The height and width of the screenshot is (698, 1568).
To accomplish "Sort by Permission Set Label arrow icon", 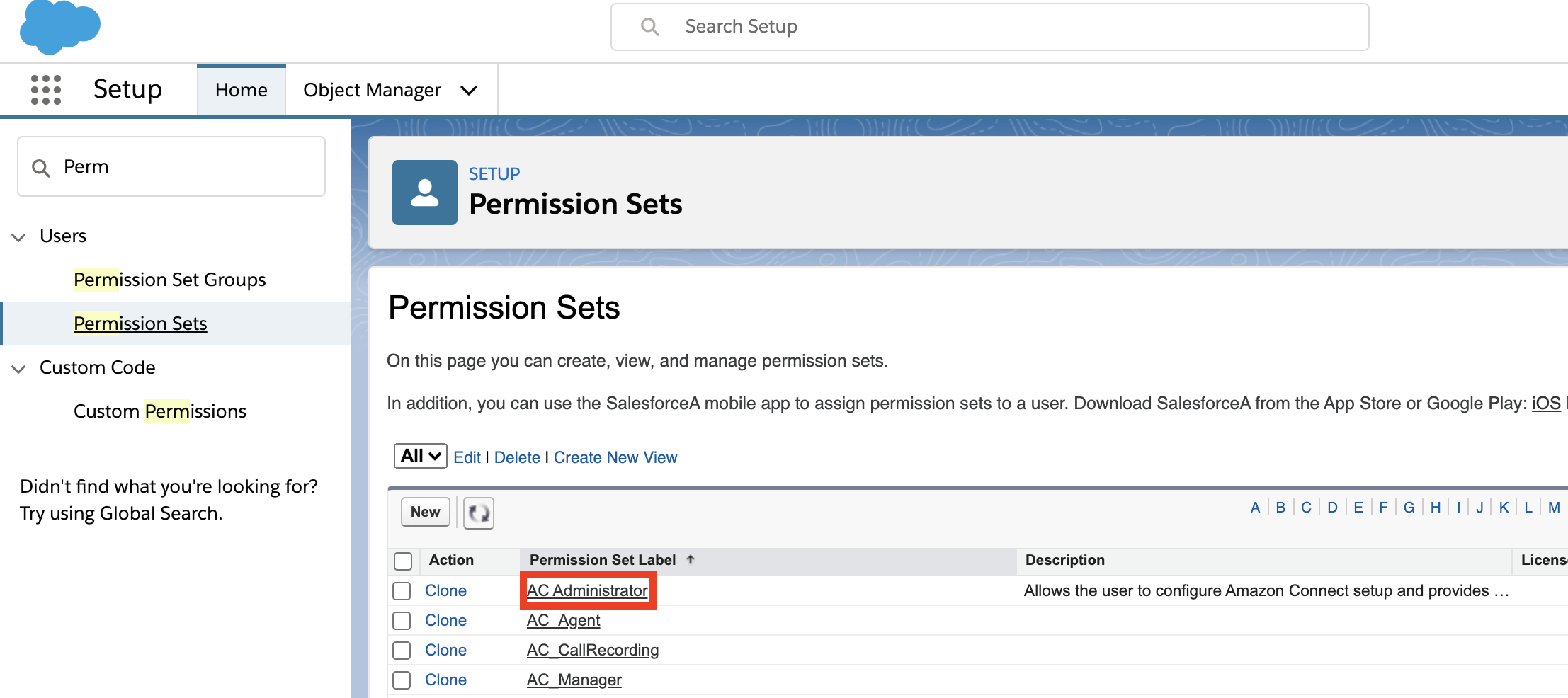I will click(x=691, y=559).
